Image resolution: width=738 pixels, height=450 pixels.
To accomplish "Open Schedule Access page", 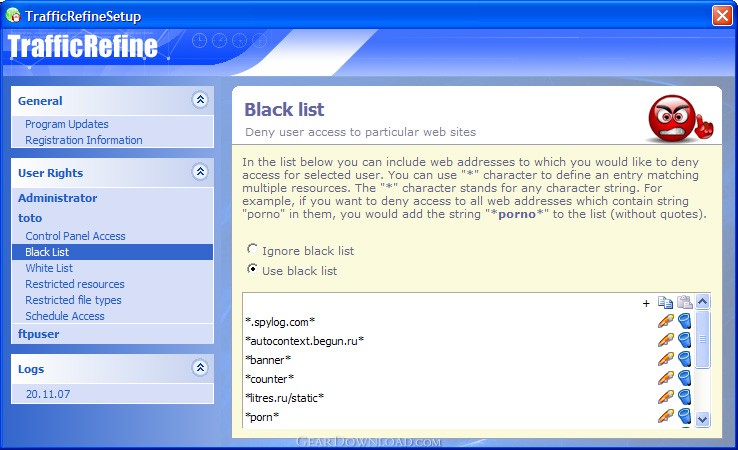I will click(x=65, y=316).
